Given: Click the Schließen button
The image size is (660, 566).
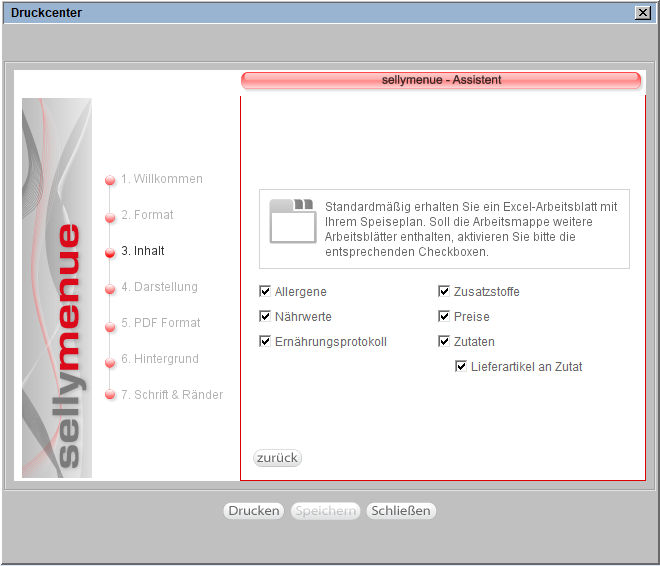Looking at the screenshot, I should point(401,511).
